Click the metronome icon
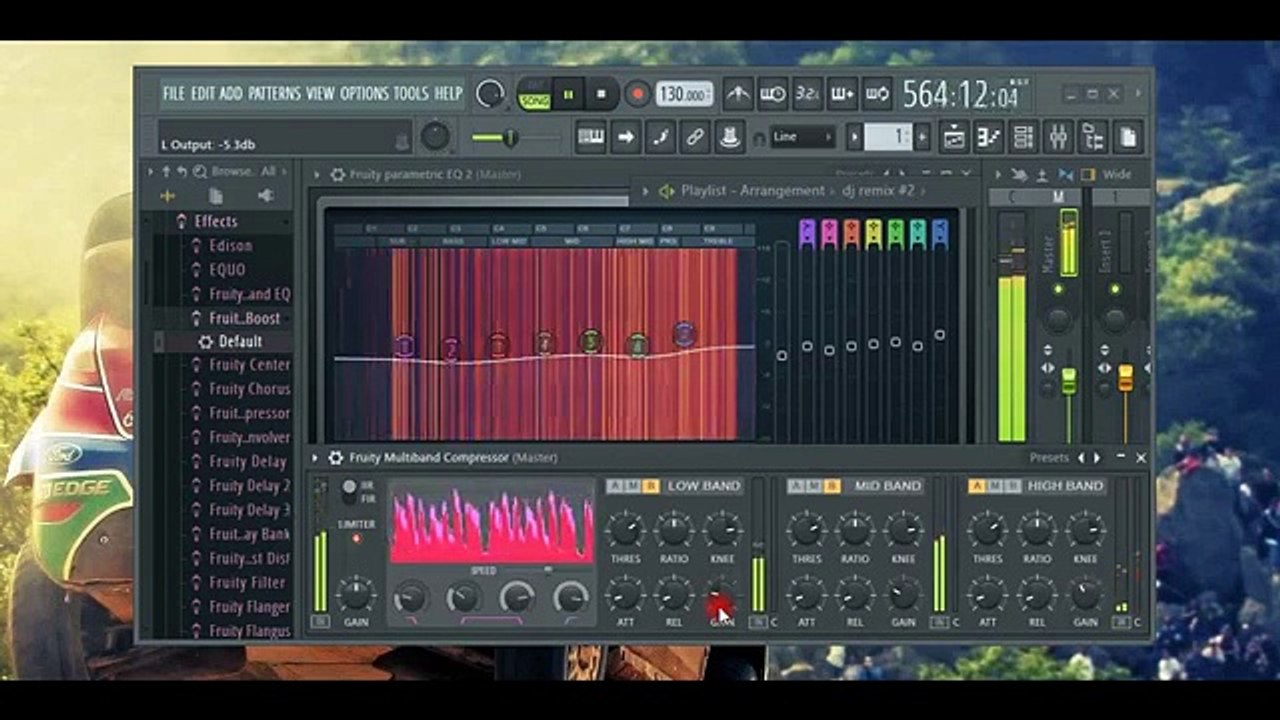1280x720 pixels. 738,94
